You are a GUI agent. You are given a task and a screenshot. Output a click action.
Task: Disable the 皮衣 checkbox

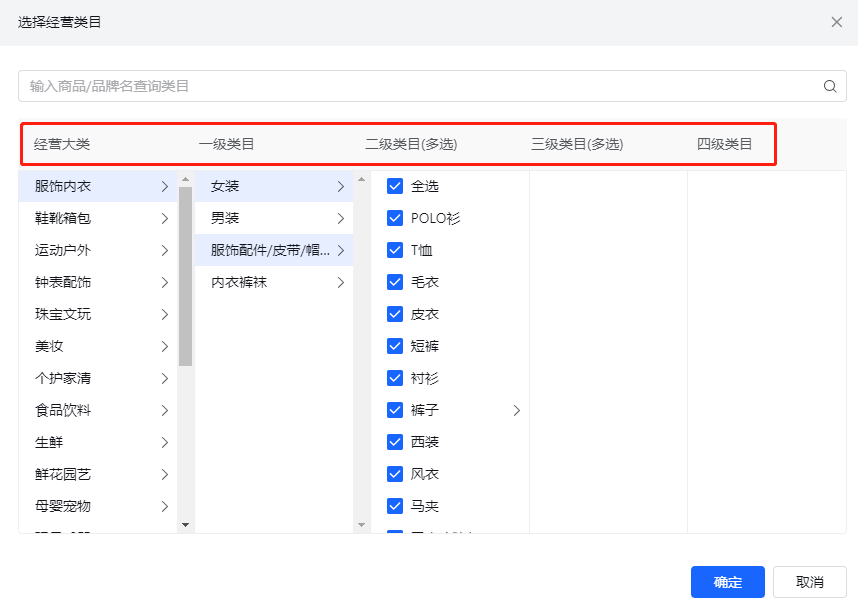tap(395, 314)
